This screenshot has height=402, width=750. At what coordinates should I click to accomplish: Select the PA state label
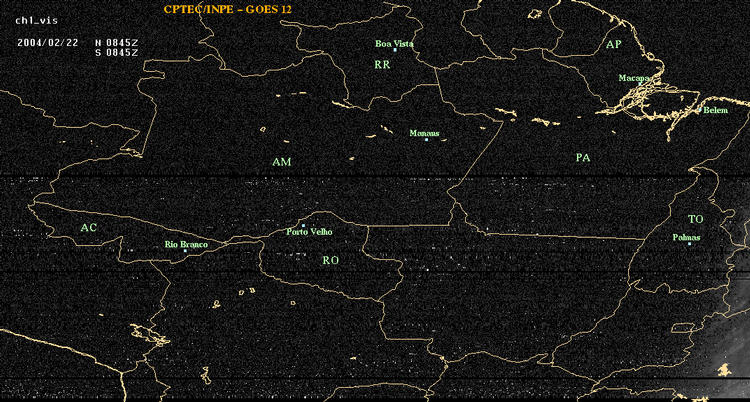click(583, 157)
